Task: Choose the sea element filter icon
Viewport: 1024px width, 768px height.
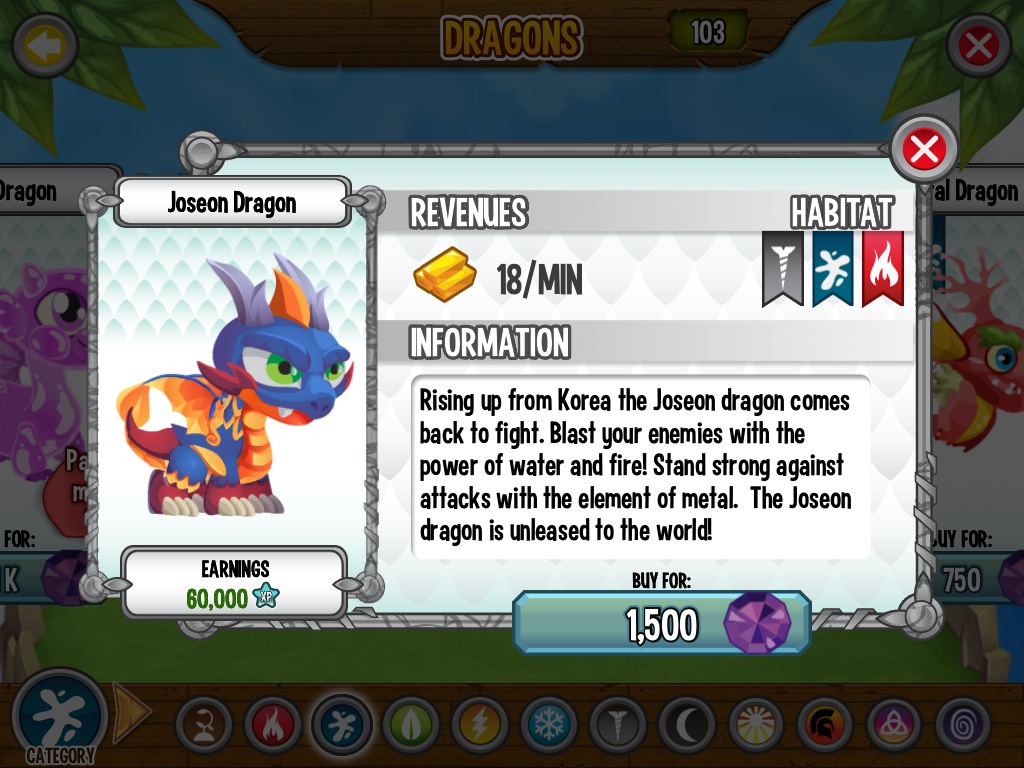Action: (x=342, y=725)
